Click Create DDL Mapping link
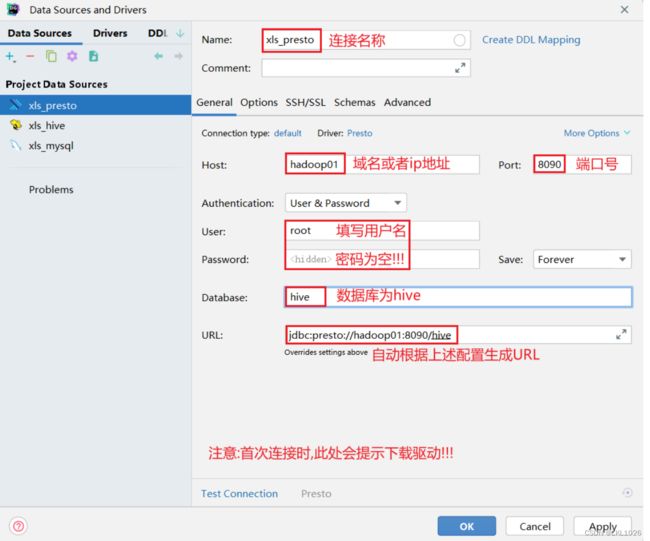The height and width of the screenshot is (541, 650). click(x=530, y=40)
